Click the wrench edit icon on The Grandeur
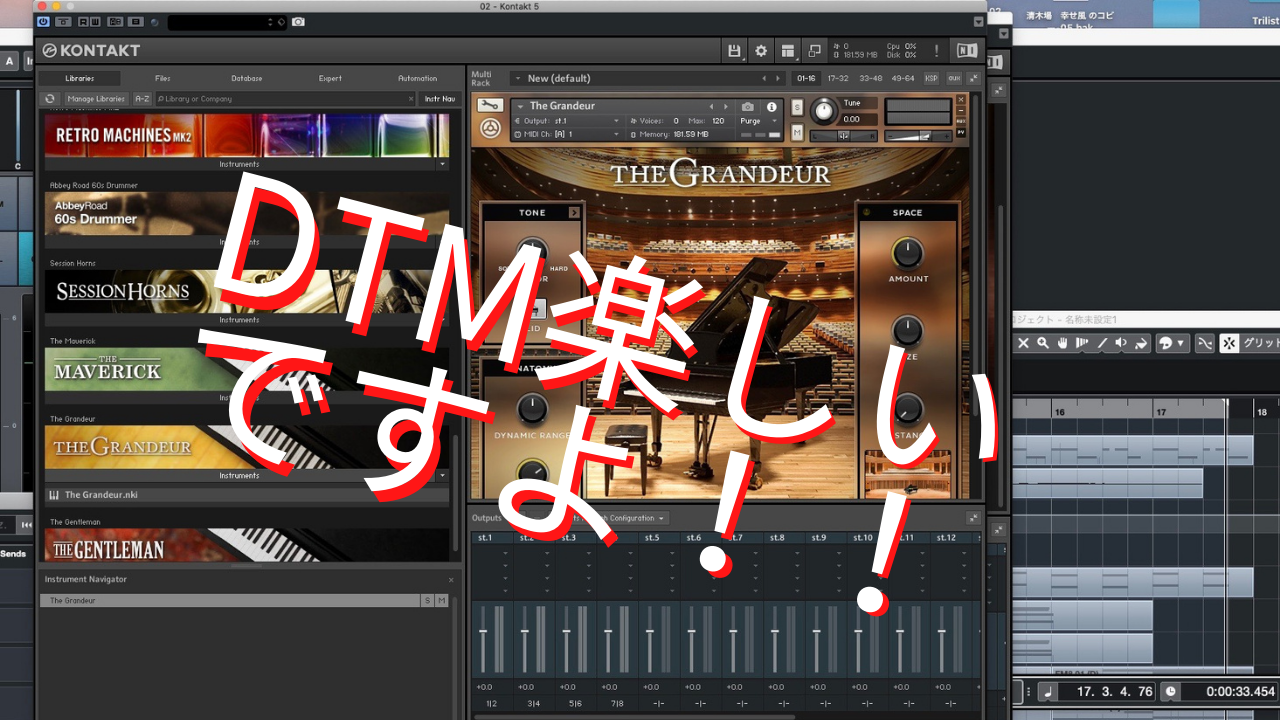 click(x=489, y=106)
